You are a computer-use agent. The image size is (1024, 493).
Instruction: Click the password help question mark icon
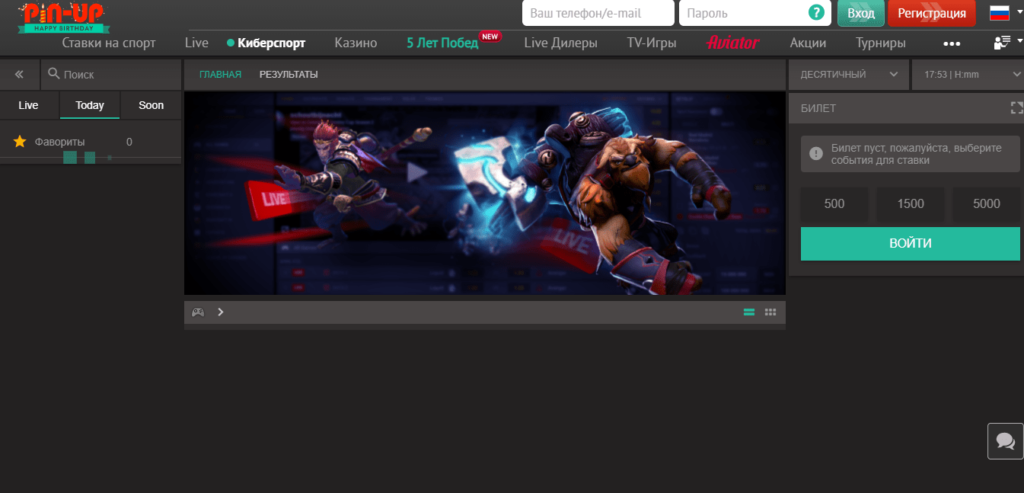pos(816,12)
